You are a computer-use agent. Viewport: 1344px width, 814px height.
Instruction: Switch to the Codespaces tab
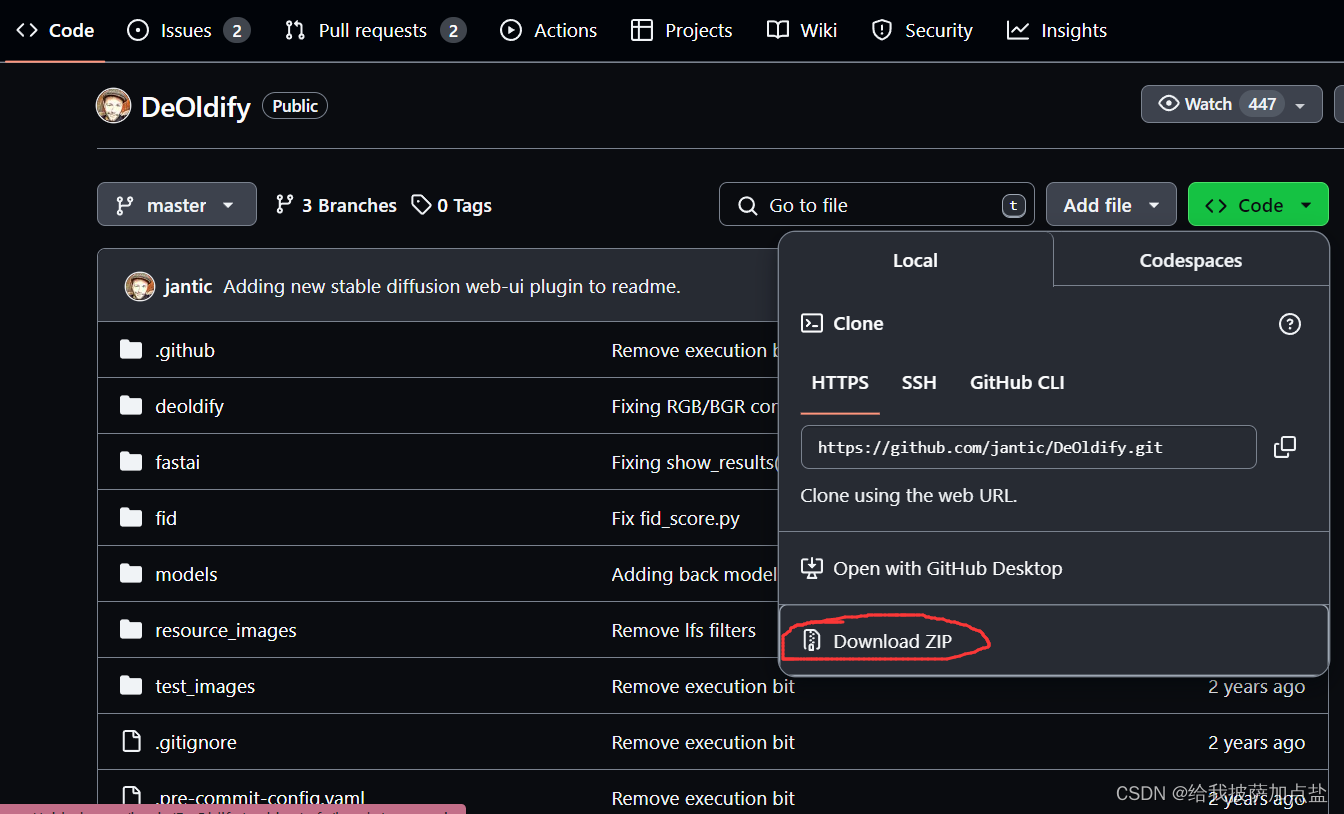[x=1190, y=260]
